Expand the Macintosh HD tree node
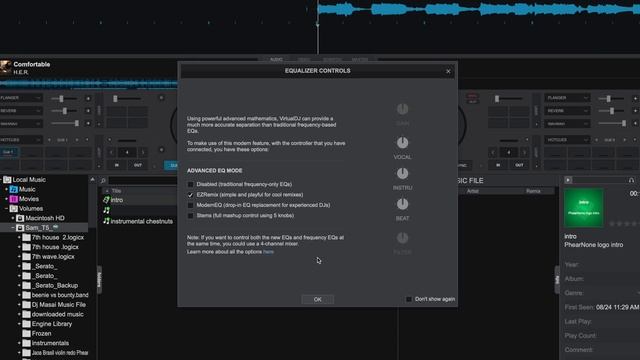The height and width of the screenshot is (360, 640). (13, 218)
